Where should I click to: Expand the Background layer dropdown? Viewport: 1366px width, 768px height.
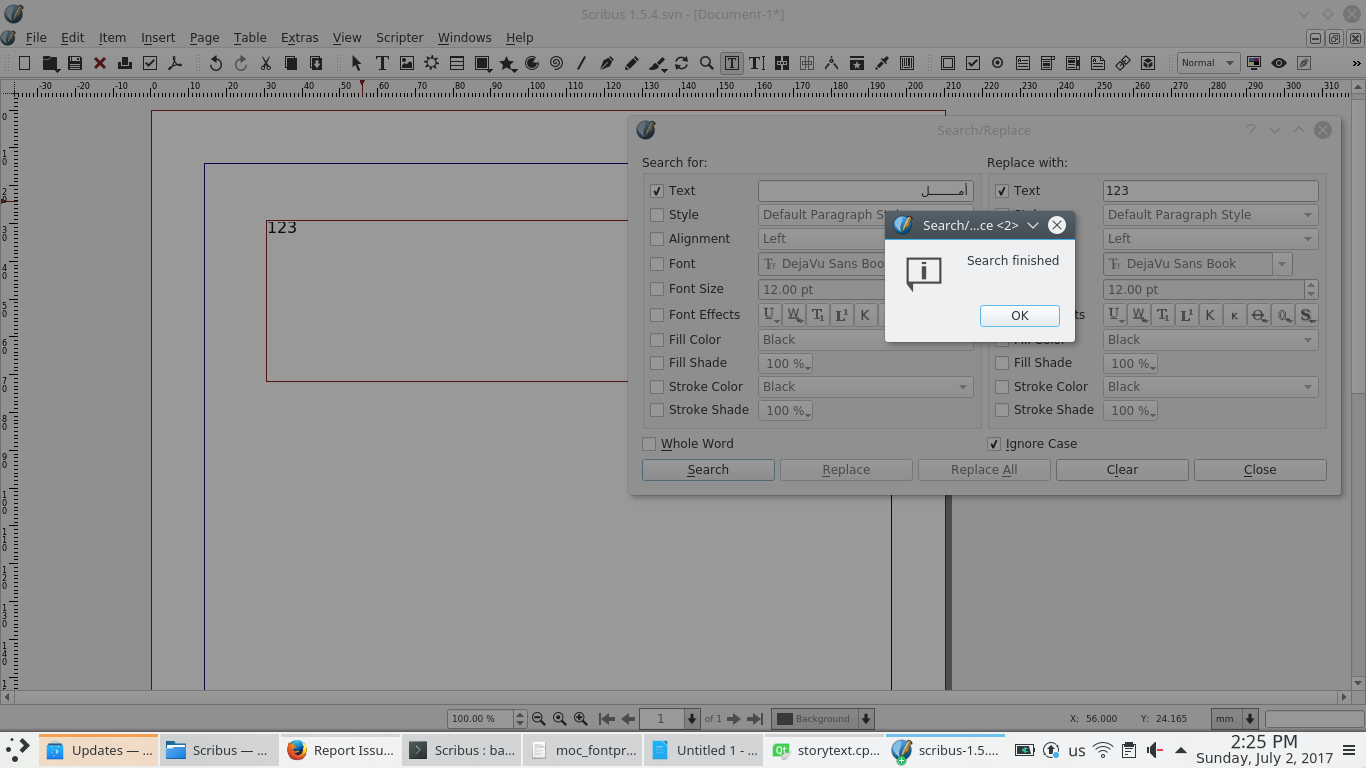866,719
